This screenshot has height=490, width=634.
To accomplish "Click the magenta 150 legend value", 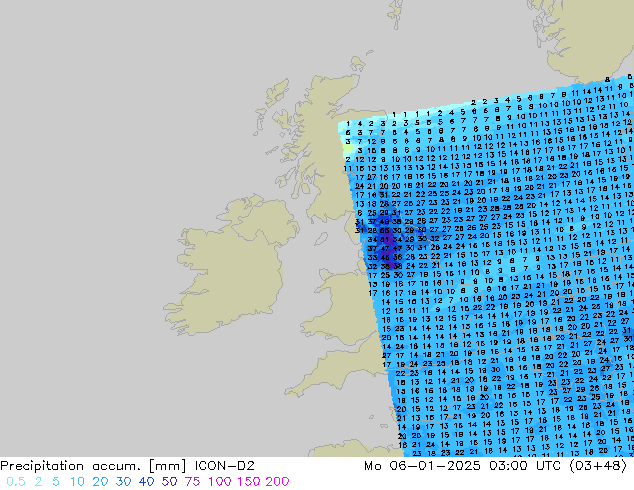I will pyautogui.click(x=249, y=482).
